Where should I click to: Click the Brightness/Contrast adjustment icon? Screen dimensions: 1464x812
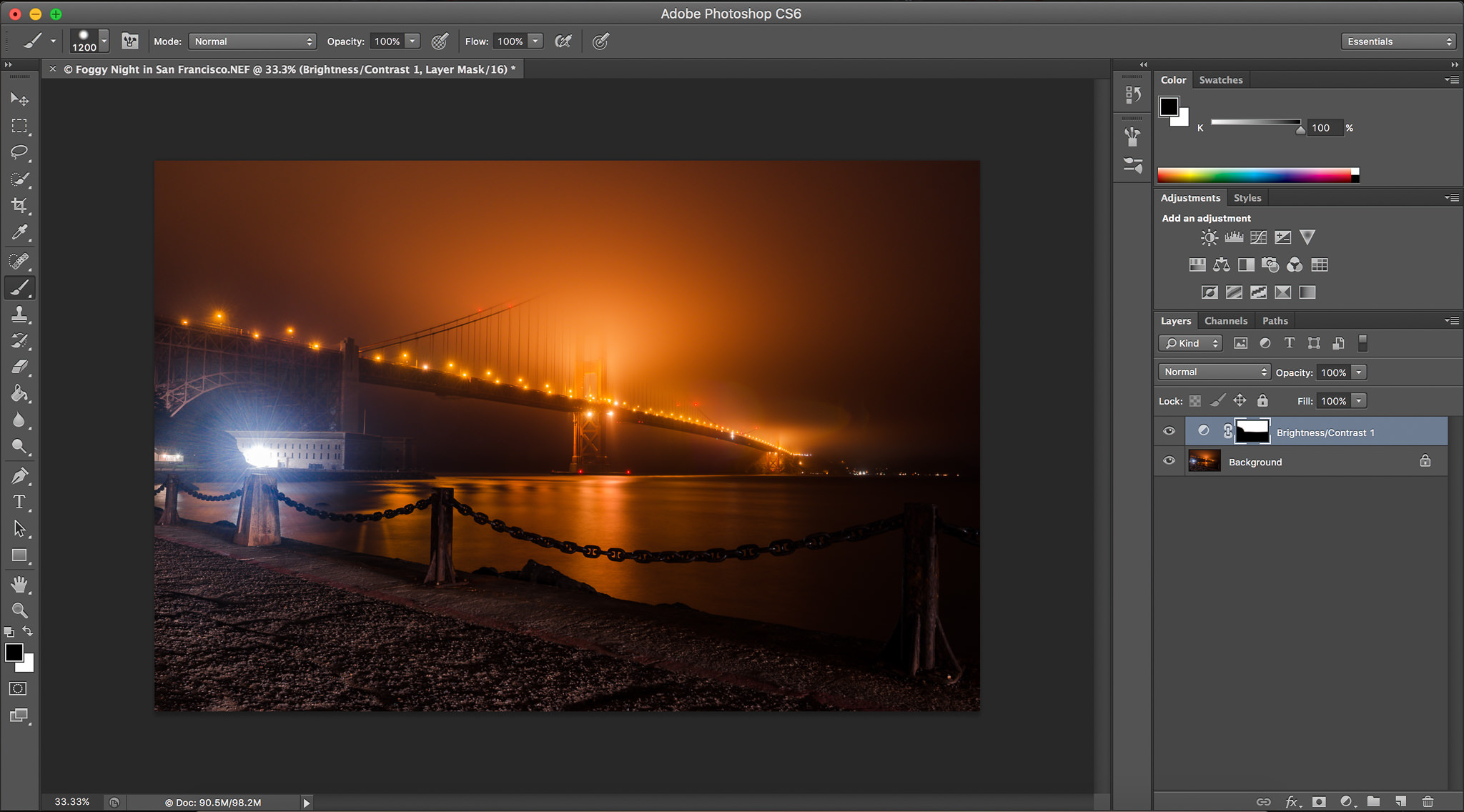(x=1209, y=237)
